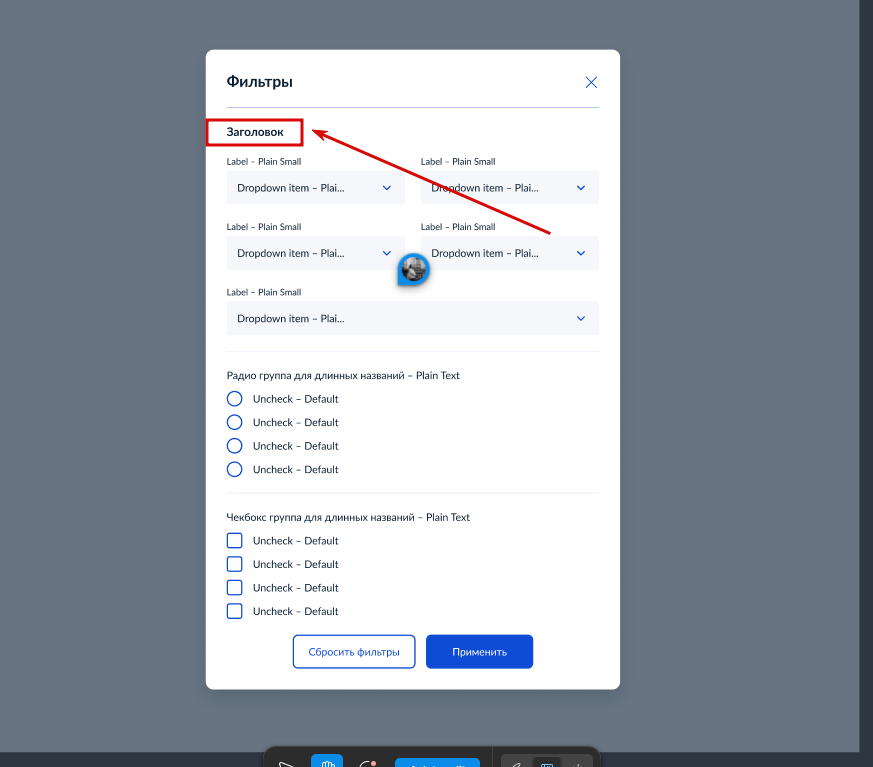The height and width of the screenshot is (767, 873).
Task: Close the Фильтры dialog with the X icon
Action: (591, 82)
